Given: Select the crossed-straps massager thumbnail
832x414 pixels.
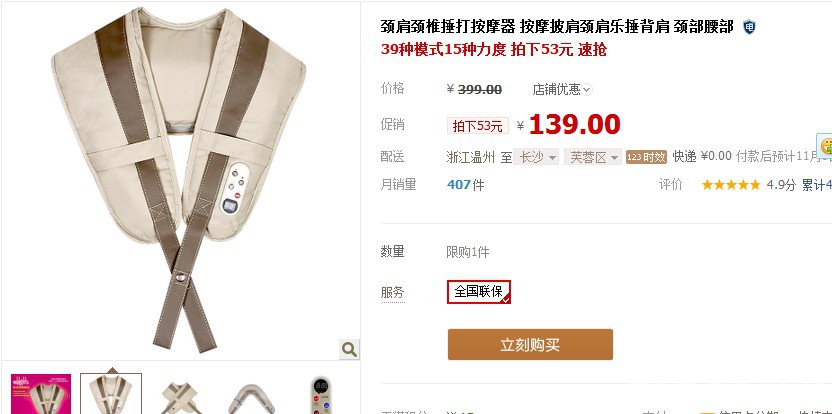Looking at the screenshot, I should [180, 395].
